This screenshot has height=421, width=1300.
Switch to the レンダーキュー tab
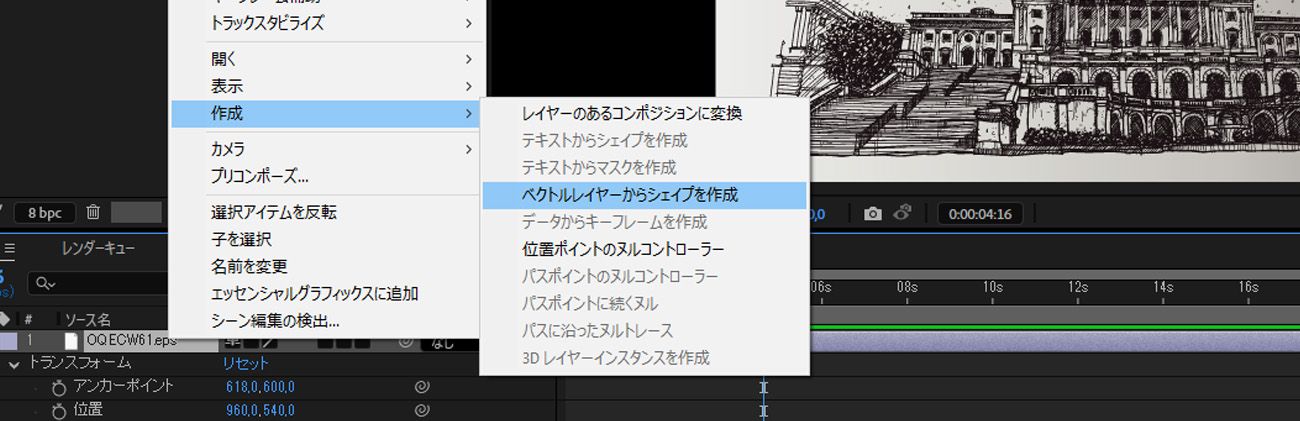[x=99, y=248]
